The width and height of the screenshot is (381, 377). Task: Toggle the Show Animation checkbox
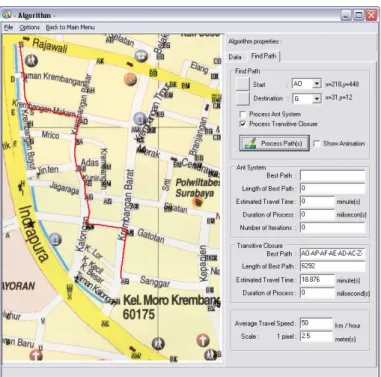pos(317,144)
